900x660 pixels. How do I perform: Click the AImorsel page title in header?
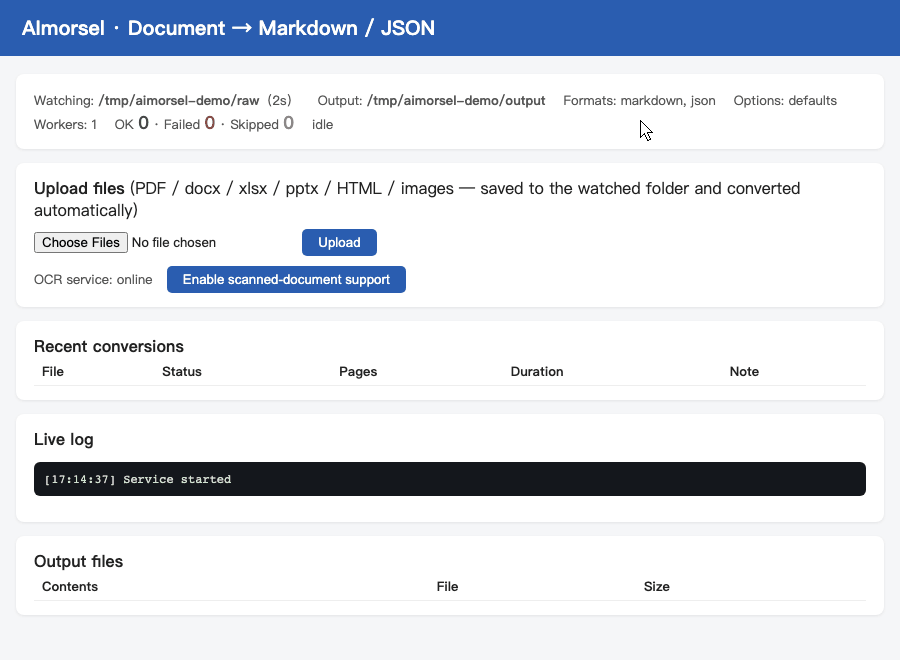tap(228, 28)
